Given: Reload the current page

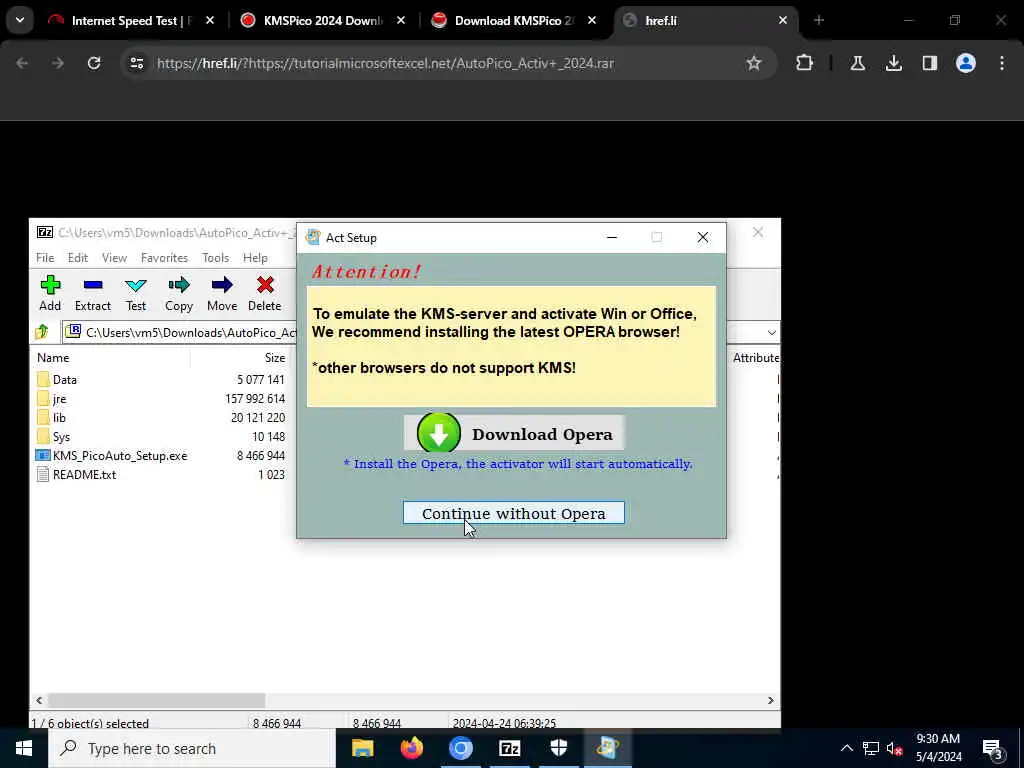Looking at the screenshot, I should tap(94, 63).
